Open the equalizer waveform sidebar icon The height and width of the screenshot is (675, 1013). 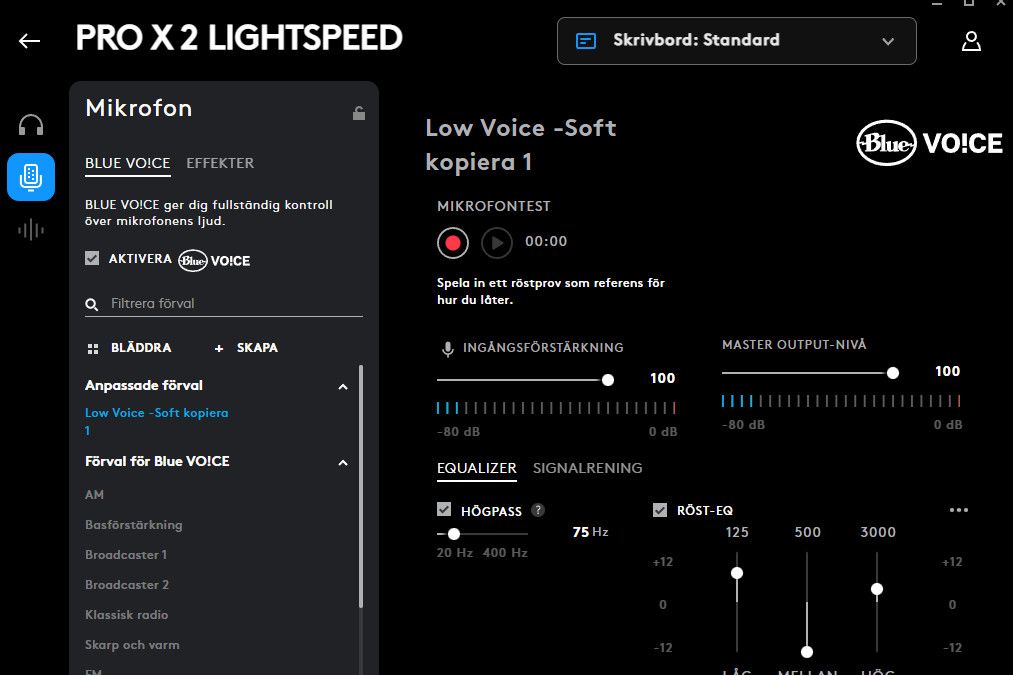(31, 230)
